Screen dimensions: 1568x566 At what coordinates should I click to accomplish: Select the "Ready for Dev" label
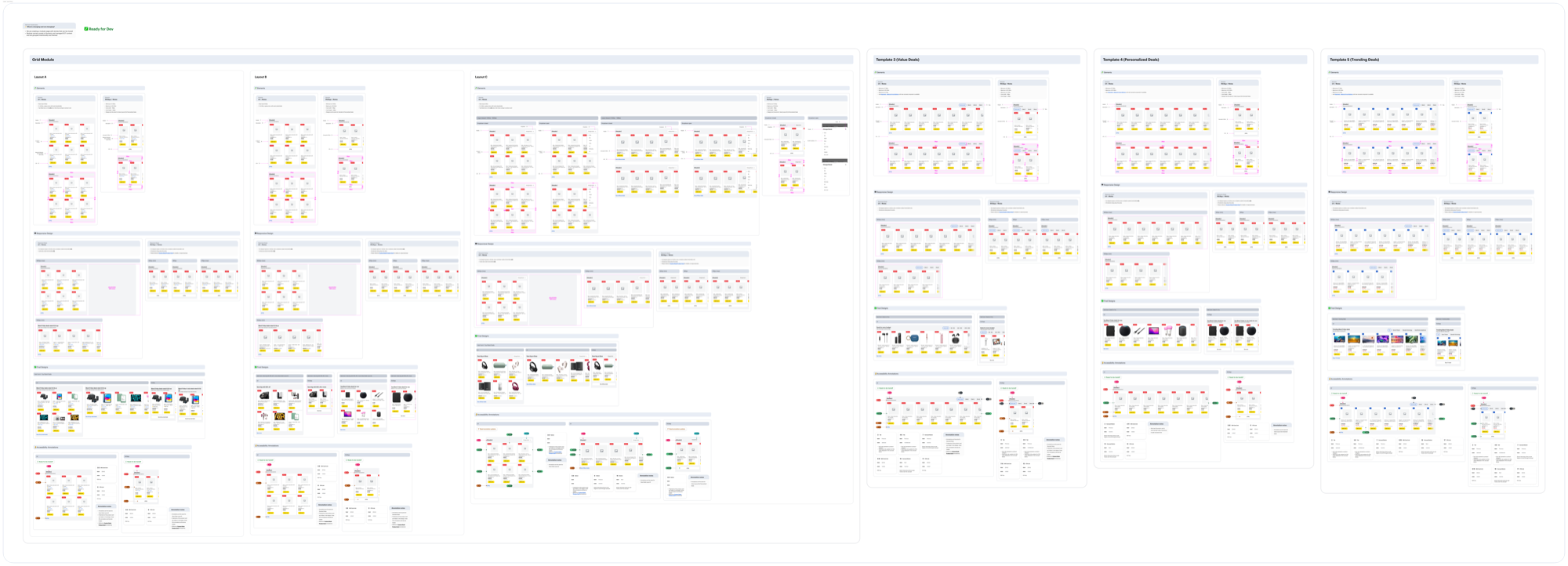pos(101,29)
